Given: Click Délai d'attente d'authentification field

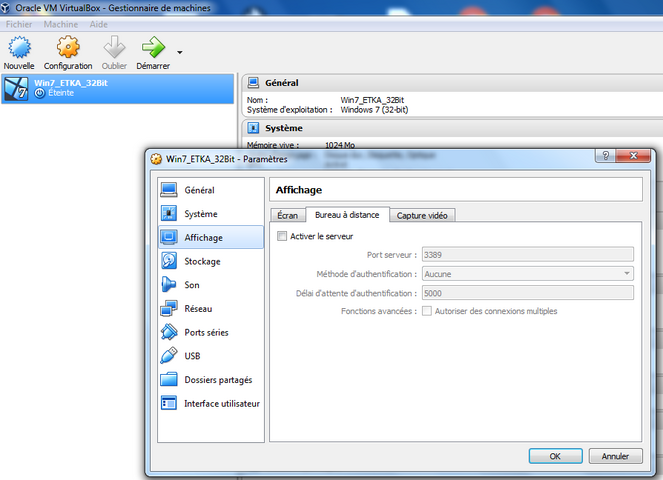Looking at the screenshot, I should click(x=528, y=293).
